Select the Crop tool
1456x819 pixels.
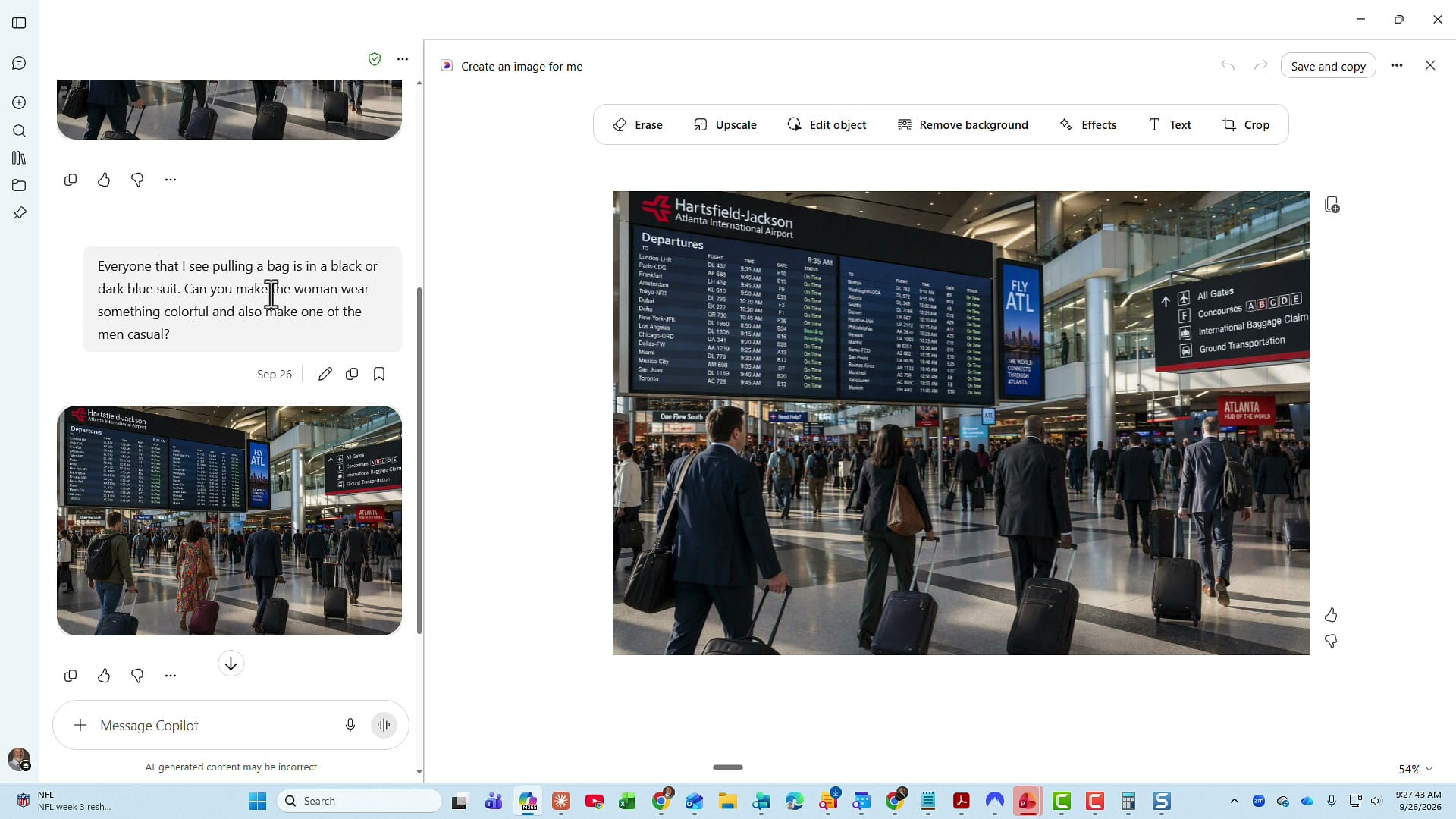point(1245,124)
